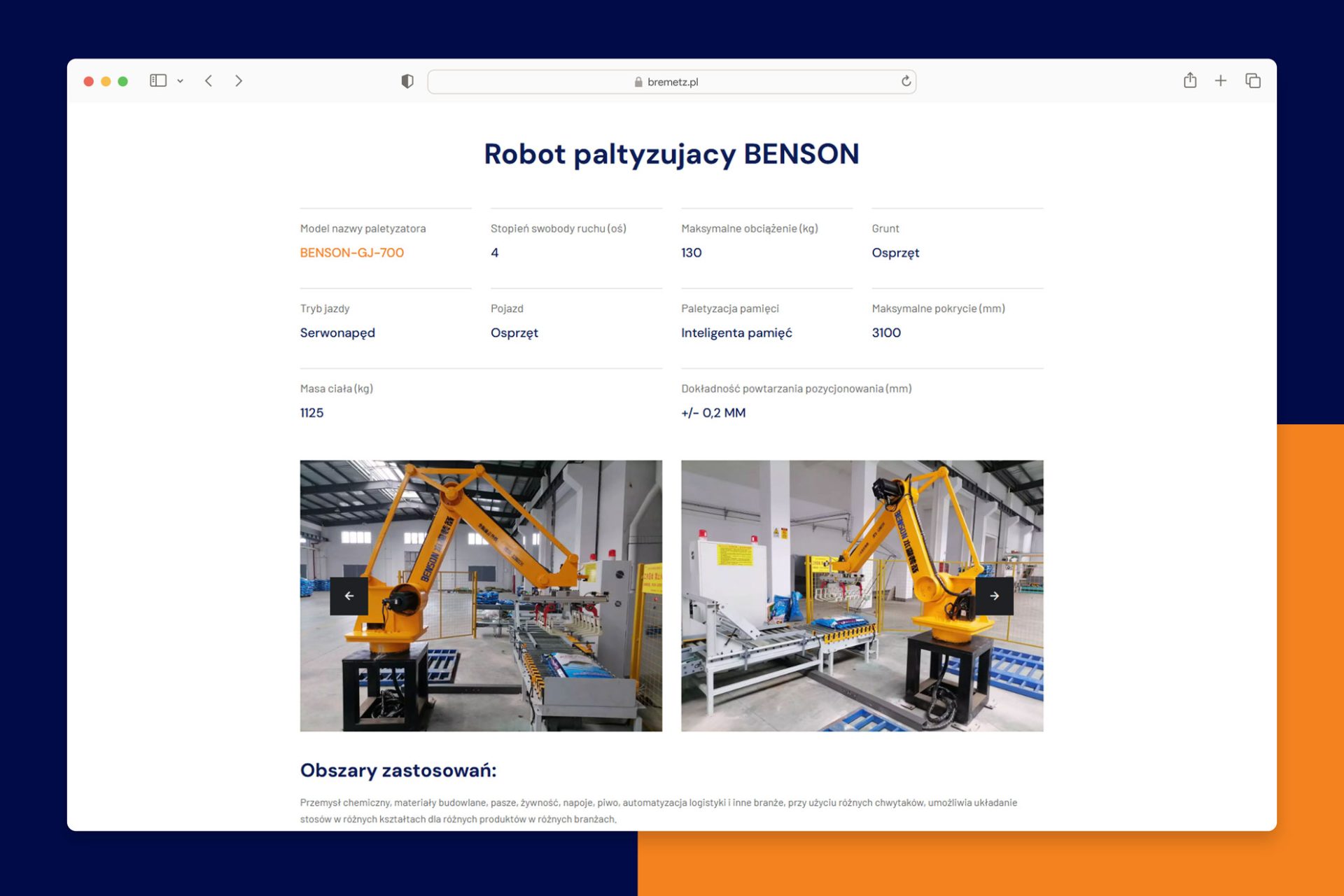Select the Obszary zastosowań heading
The width and height of the screenshot is (1344, 896).
pyautogui.click(x=398, y=771)
